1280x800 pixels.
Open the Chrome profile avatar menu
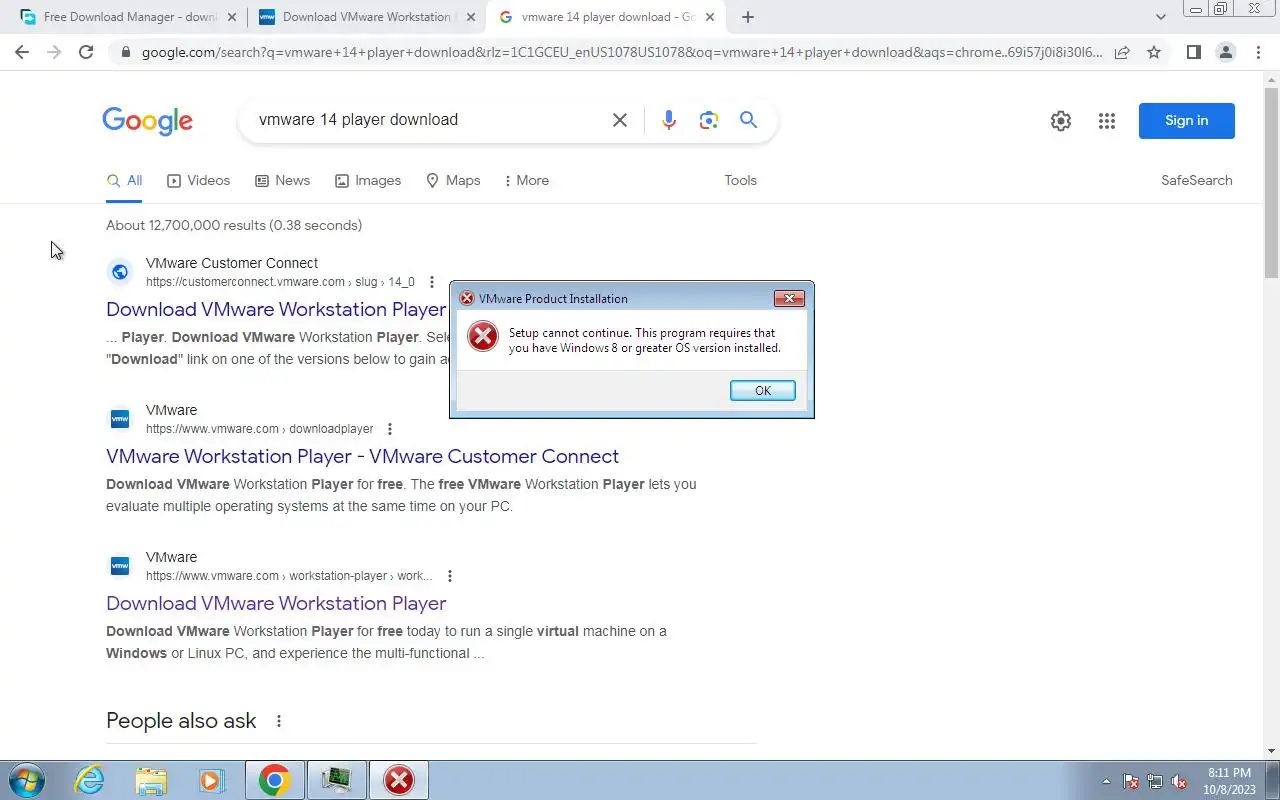tap(1225, 52)
